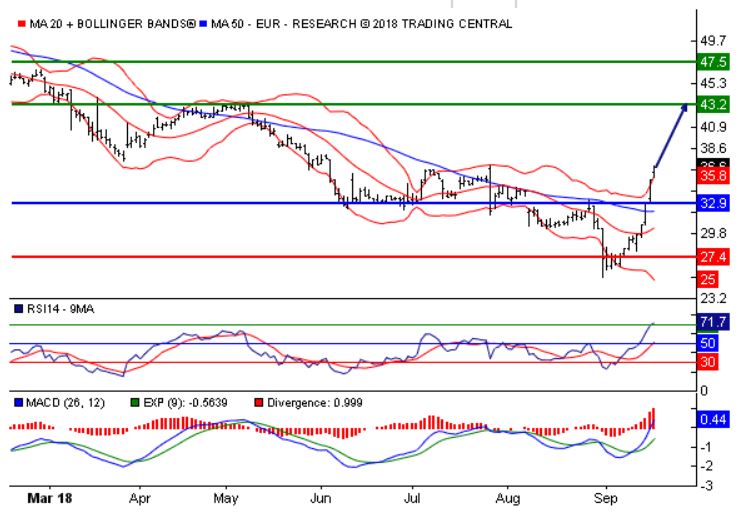Select the red 25 price label

coord(707,279)
